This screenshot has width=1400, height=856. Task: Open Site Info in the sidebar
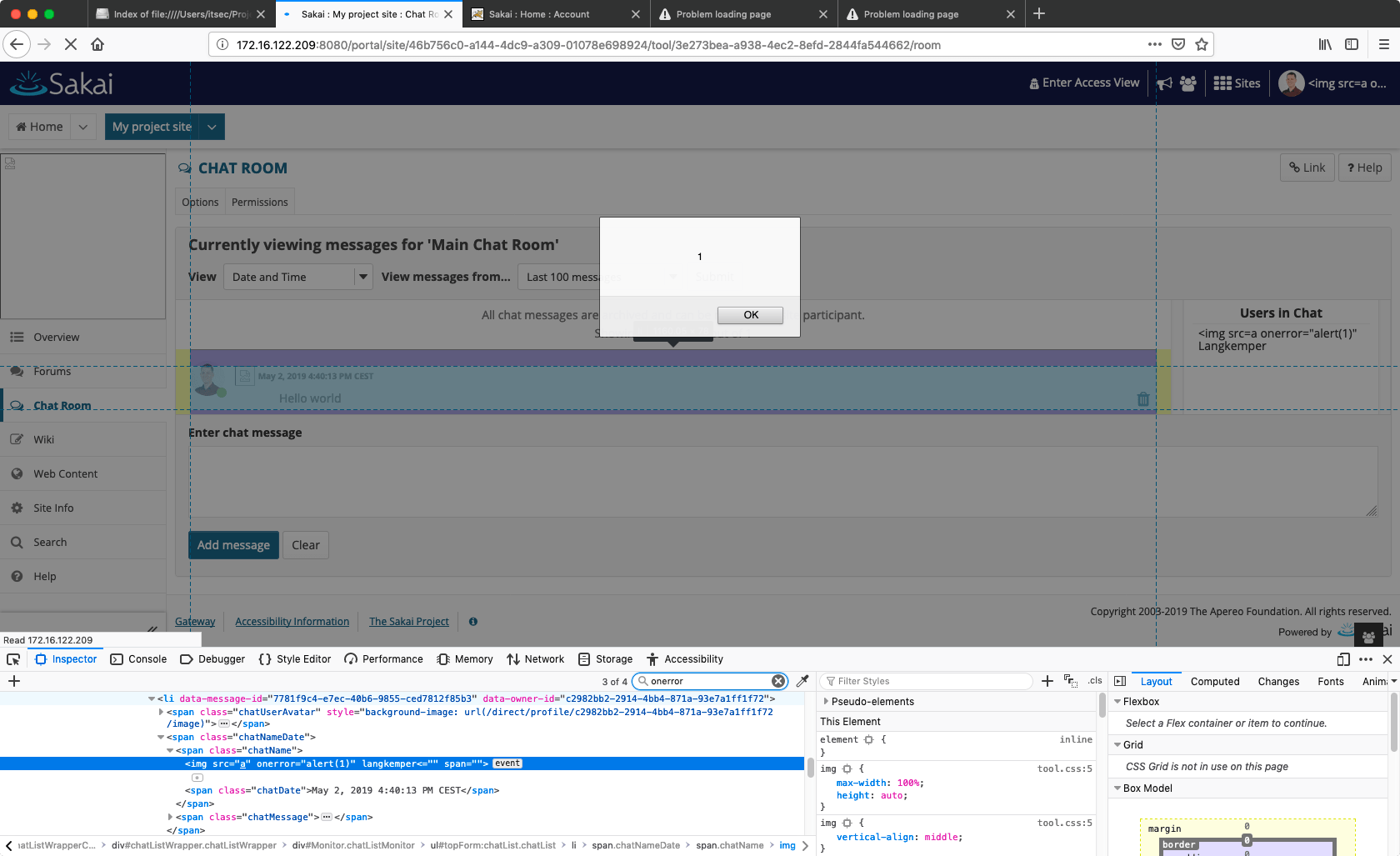(x=83, y=508)
